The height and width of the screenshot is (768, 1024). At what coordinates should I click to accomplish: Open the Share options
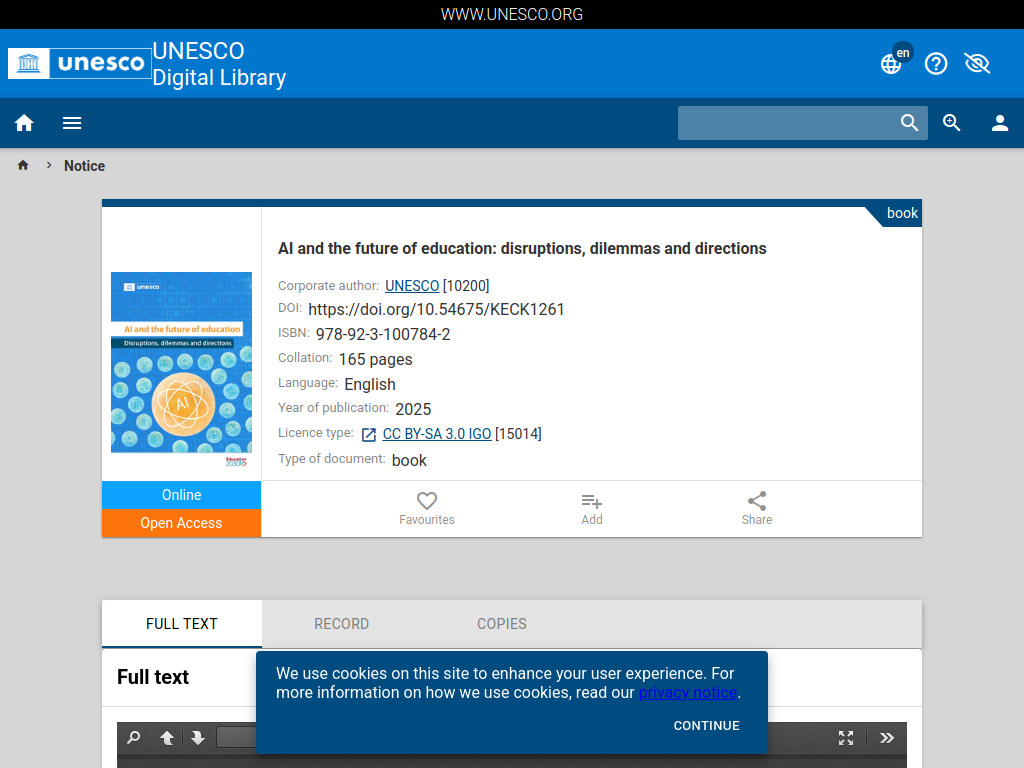point(757,508)
